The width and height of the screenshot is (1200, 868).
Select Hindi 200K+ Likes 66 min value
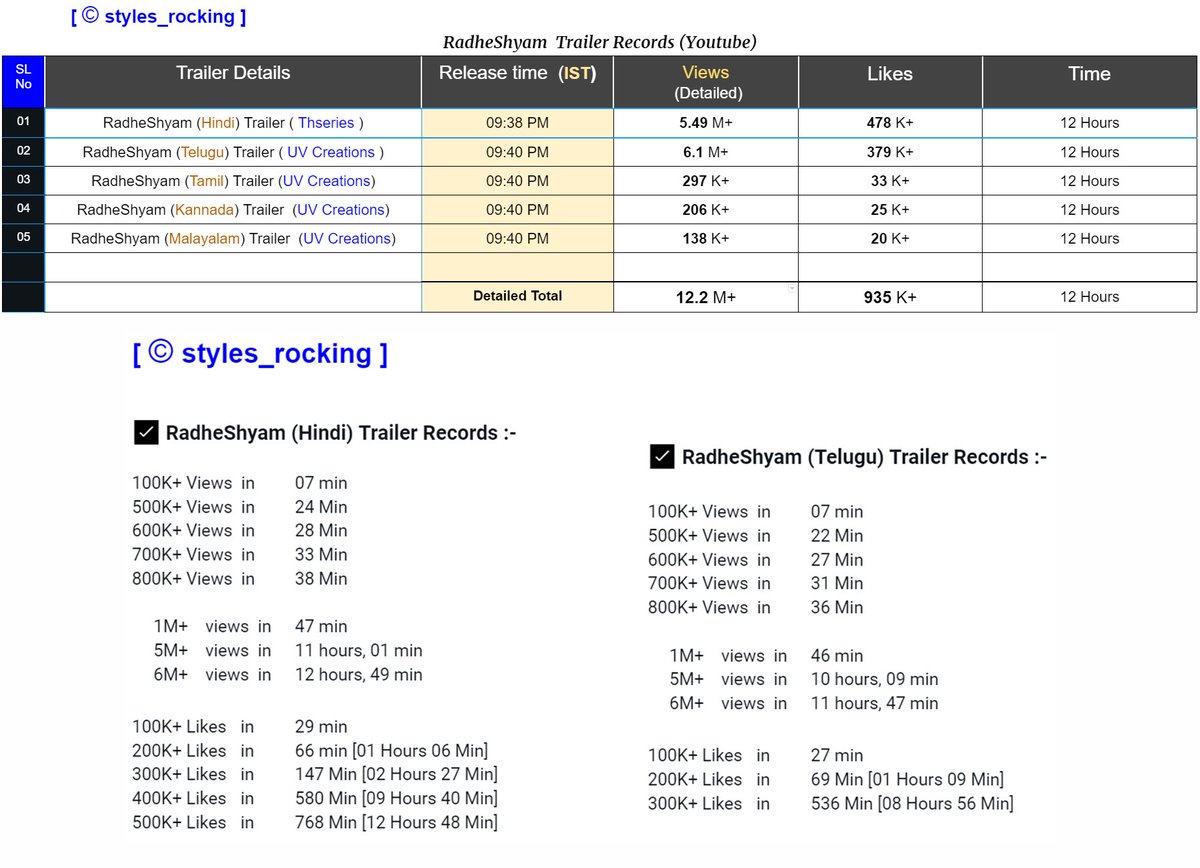click(391, 751)
